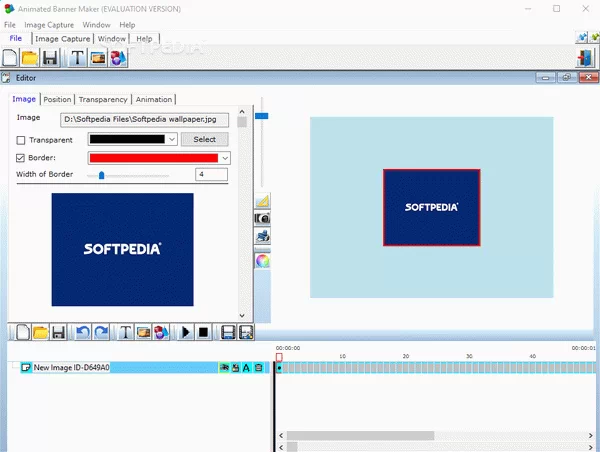Screen dimensions: 600x452
Task: Click the yellow ruler triangle icon
Action: (x=262, y=201)
